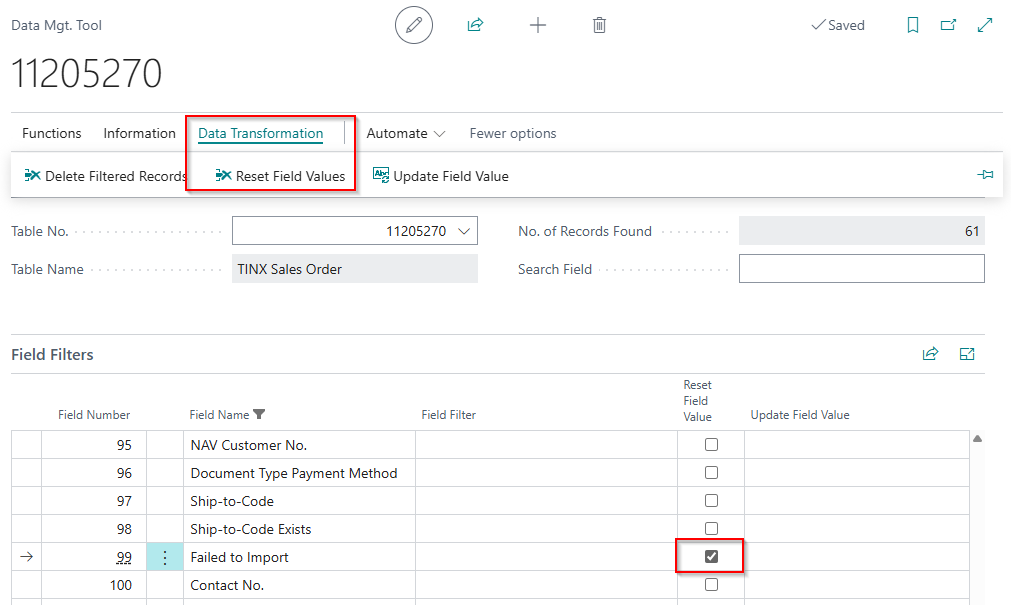This screenshot has height=605, width=1011.
Task: Open the Information menu
Action: coord(139,134)
